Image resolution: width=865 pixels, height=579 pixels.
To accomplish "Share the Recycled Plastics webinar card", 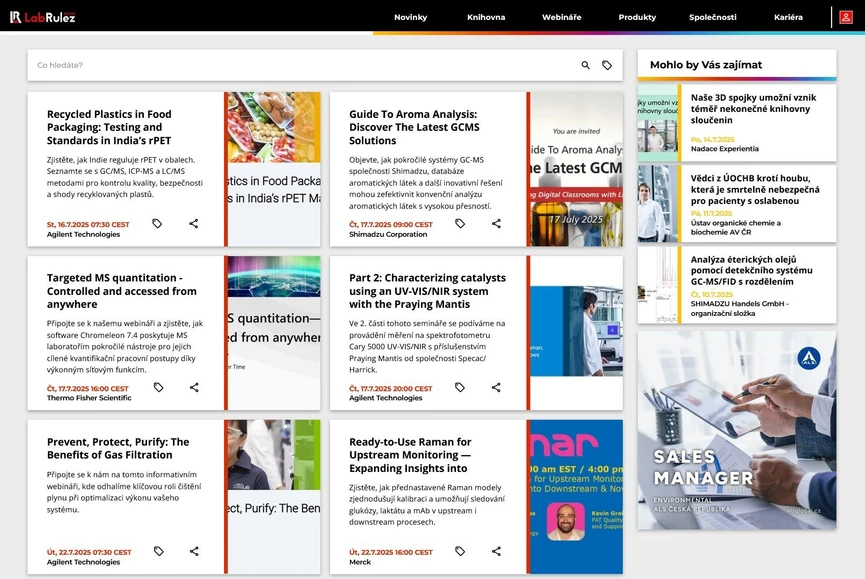I will pyautogui.click(x=194, y=224).
